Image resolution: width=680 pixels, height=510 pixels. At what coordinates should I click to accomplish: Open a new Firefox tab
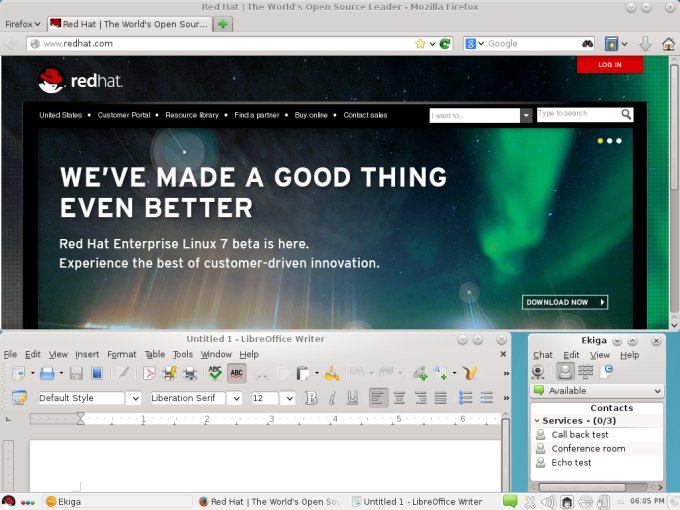pos(222,23)
